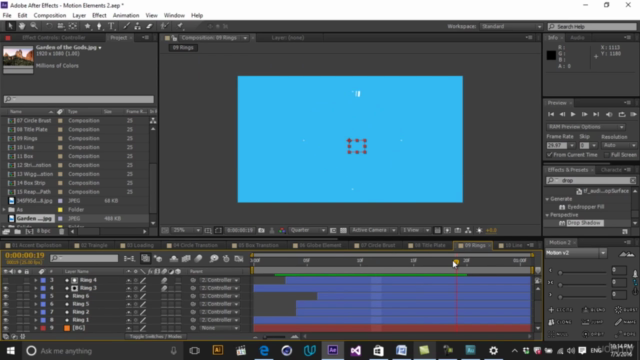Toggle the transparency grid in viewer
The width and height of the screenshot is (640, 360).
click(x=343, y=231)
